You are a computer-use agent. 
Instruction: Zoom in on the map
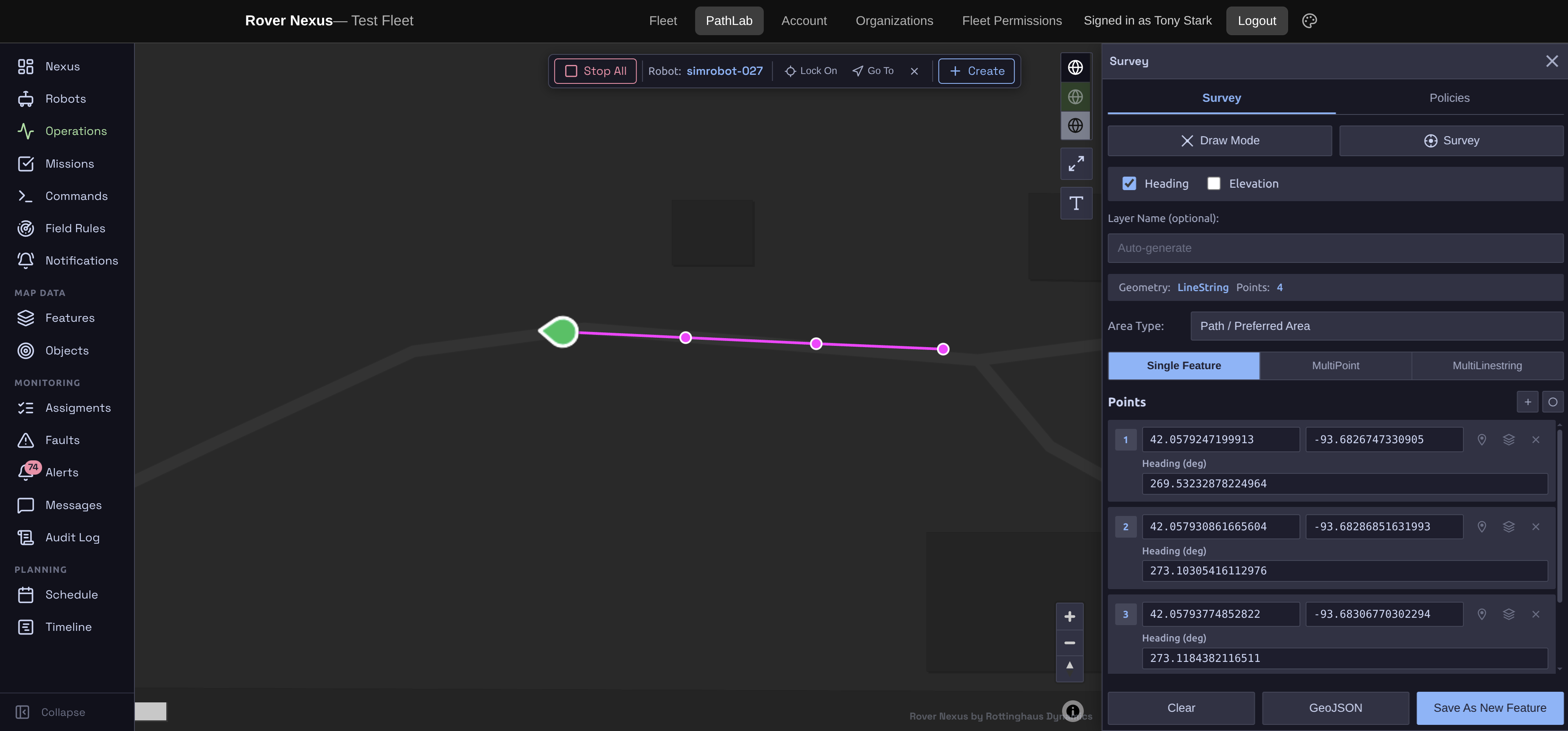click(1069, 617)
